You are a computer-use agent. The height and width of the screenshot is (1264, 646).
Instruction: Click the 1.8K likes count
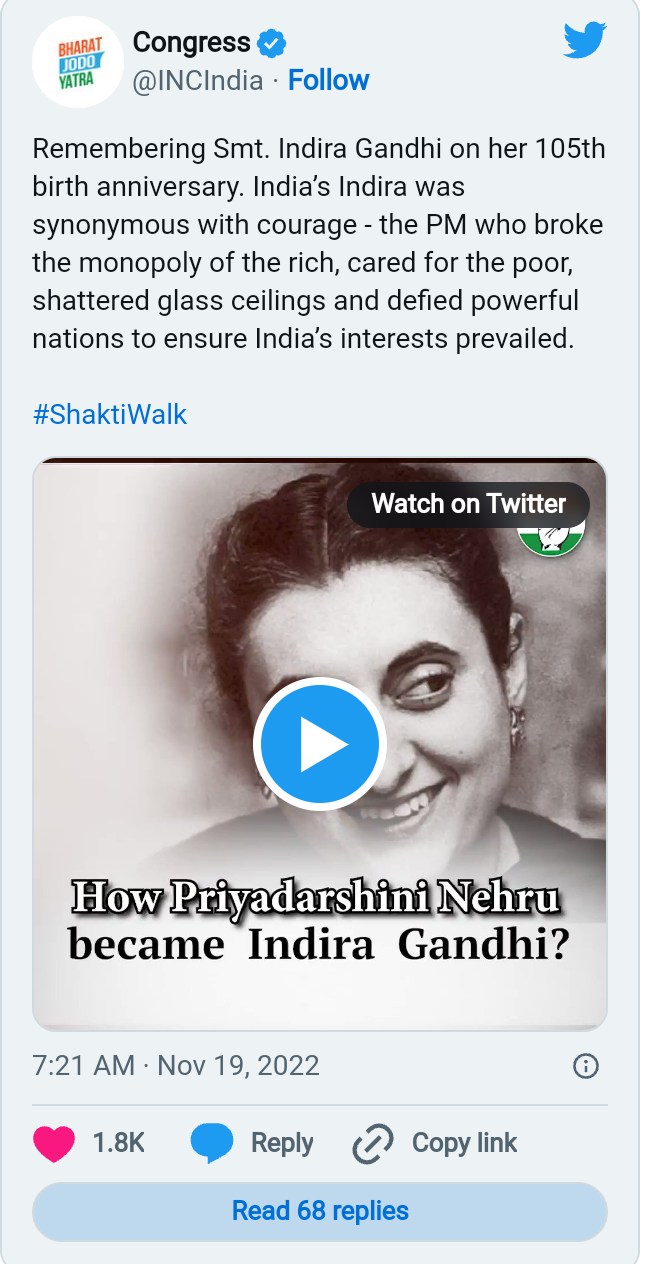tap(119, 1143)
